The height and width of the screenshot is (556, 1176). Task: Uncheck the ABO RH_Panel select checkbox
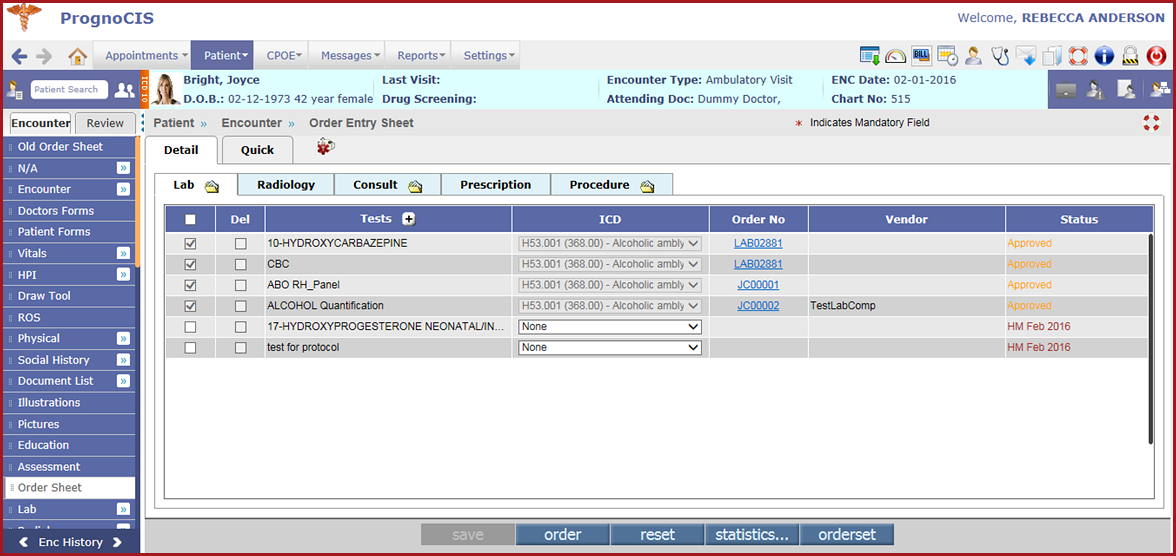[190, 285]
